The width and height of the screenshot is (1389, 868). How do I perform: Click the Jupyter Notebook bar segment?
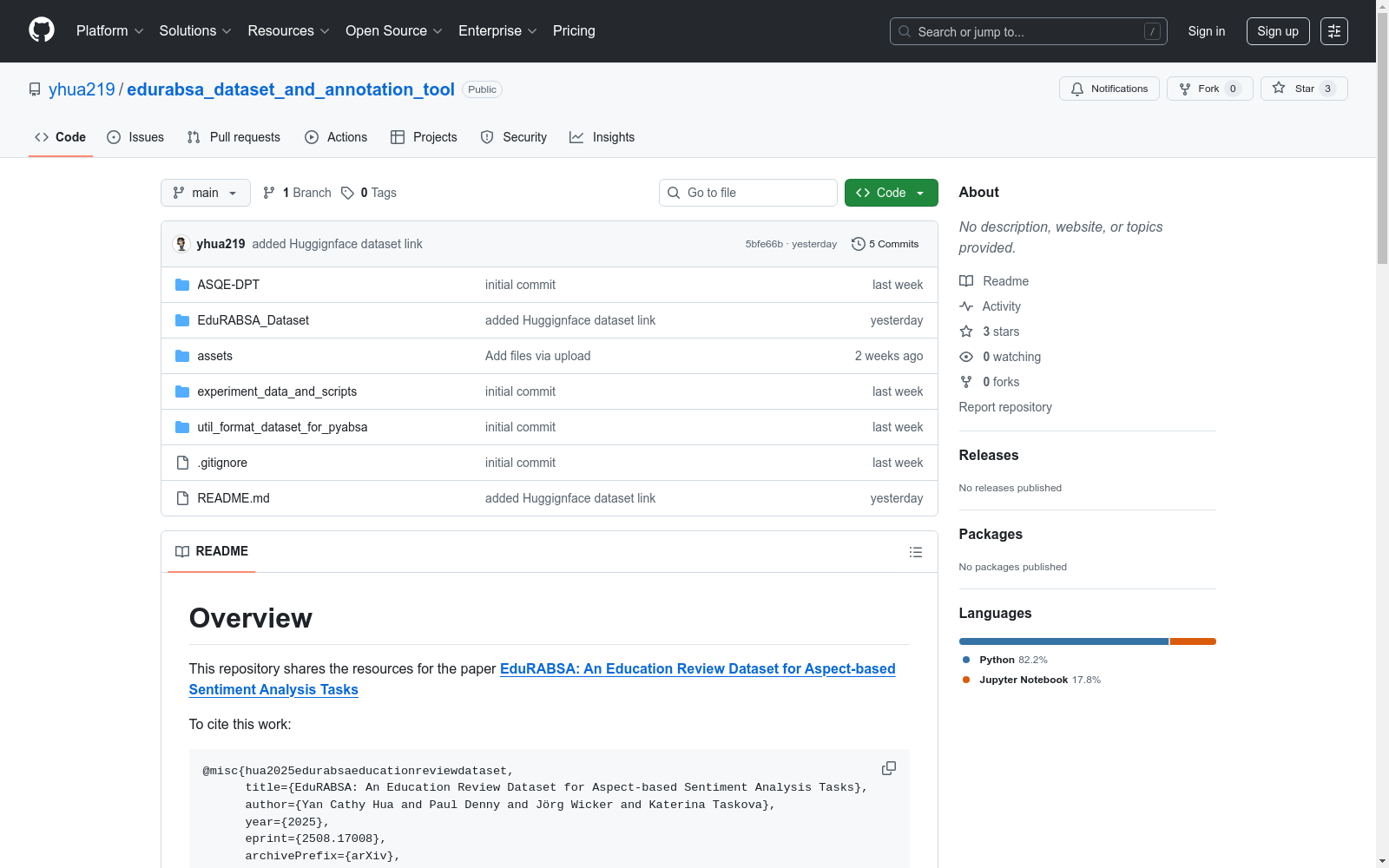point(1193,641)
